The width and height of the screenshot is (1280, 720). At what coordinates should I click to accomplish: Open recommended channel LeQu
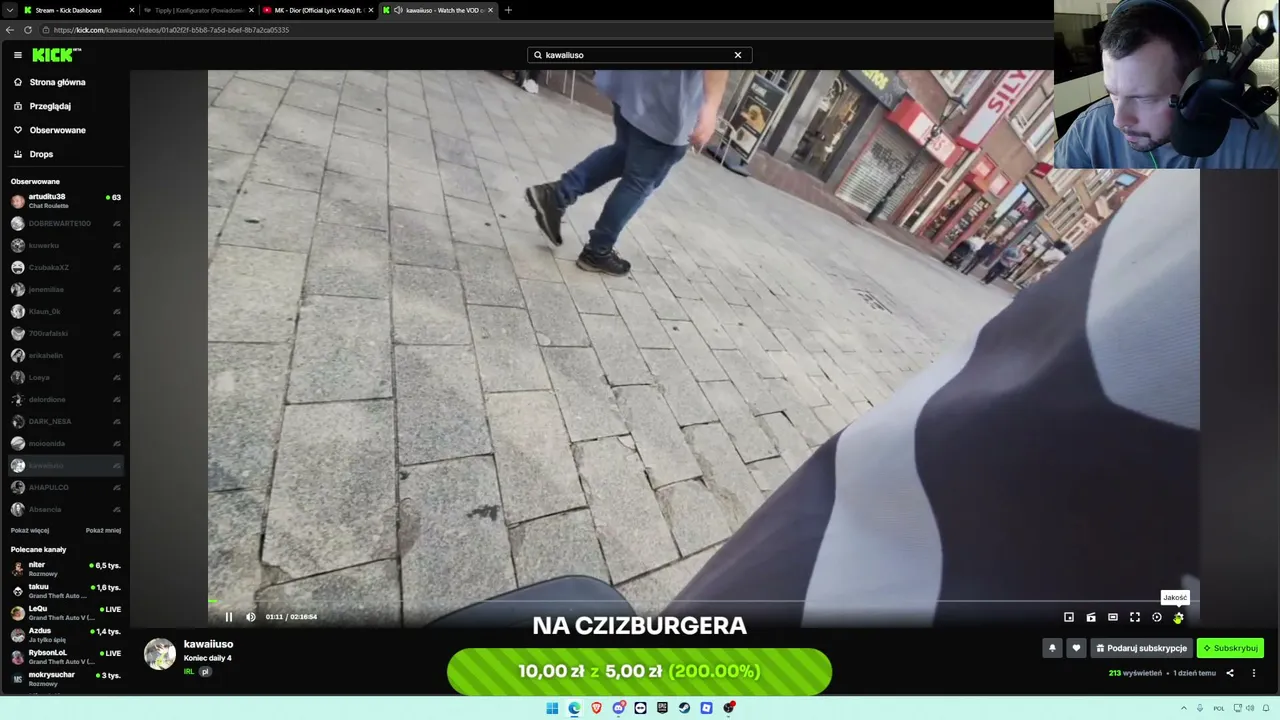[65, 613]
